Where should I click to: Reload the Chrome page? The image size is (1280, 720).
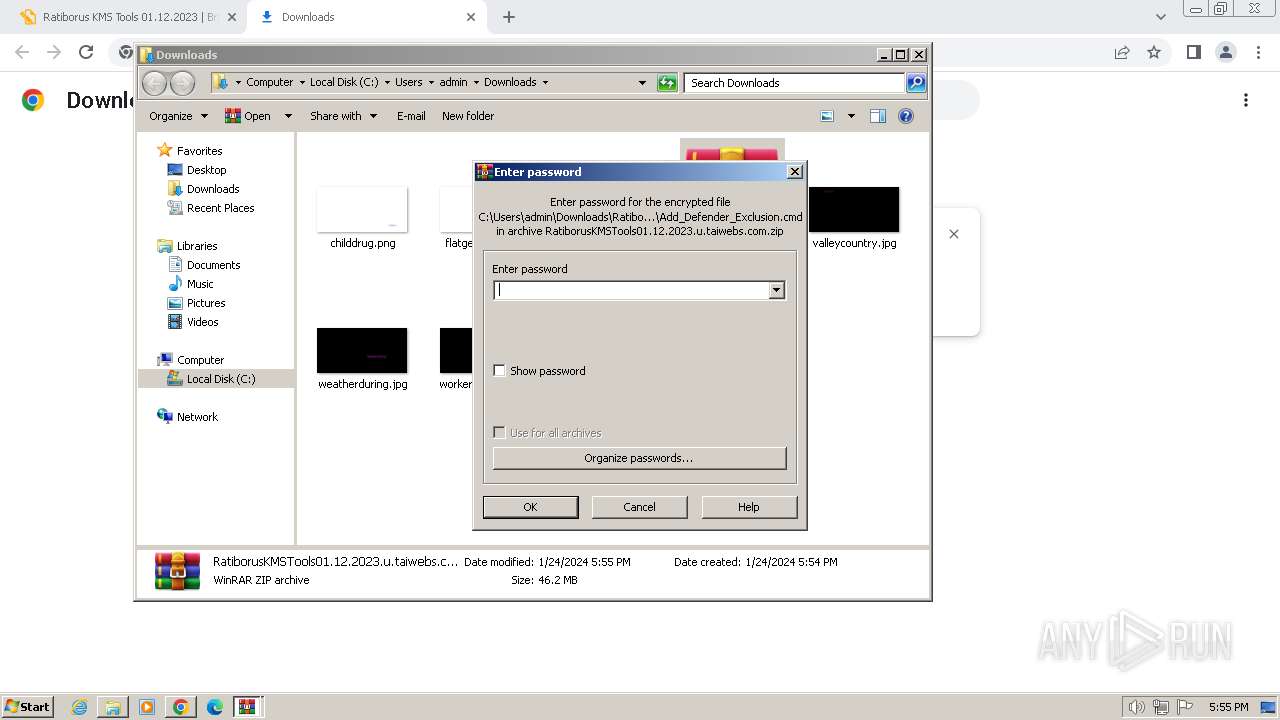(86, 52)
